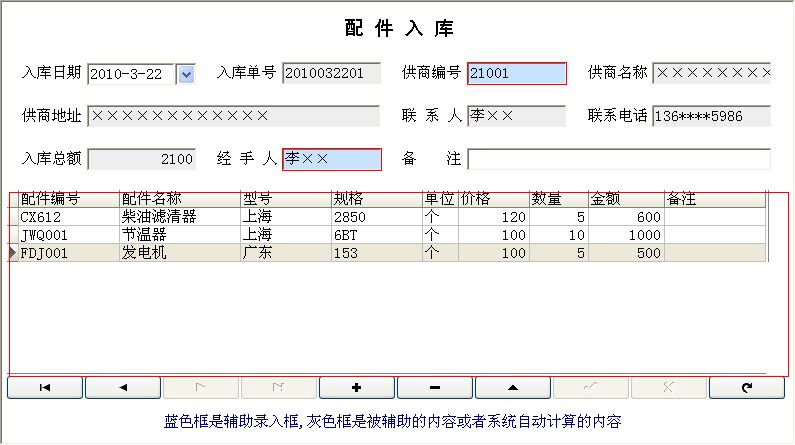Click the edit record triangle button
Image resolution: width=795 pixels, height=445 pixels.
pos(513,388)
